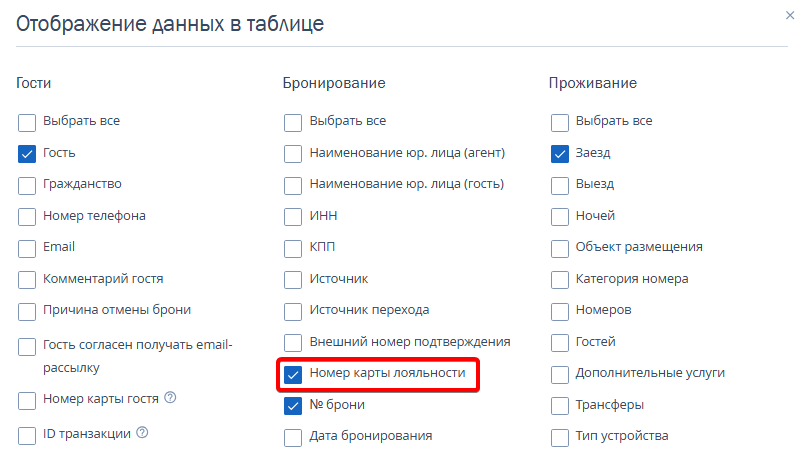Click help icon beside ID транзакции
The width and height of the screenshot is (804, 456).
click(x=142, y=433)
